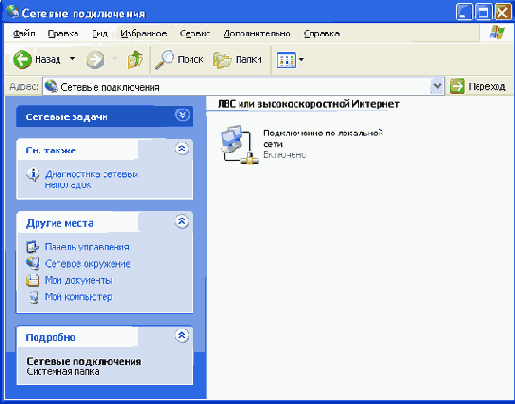Click the grayed Forward arrow button
515x404 pixels.
click(95, 60)
